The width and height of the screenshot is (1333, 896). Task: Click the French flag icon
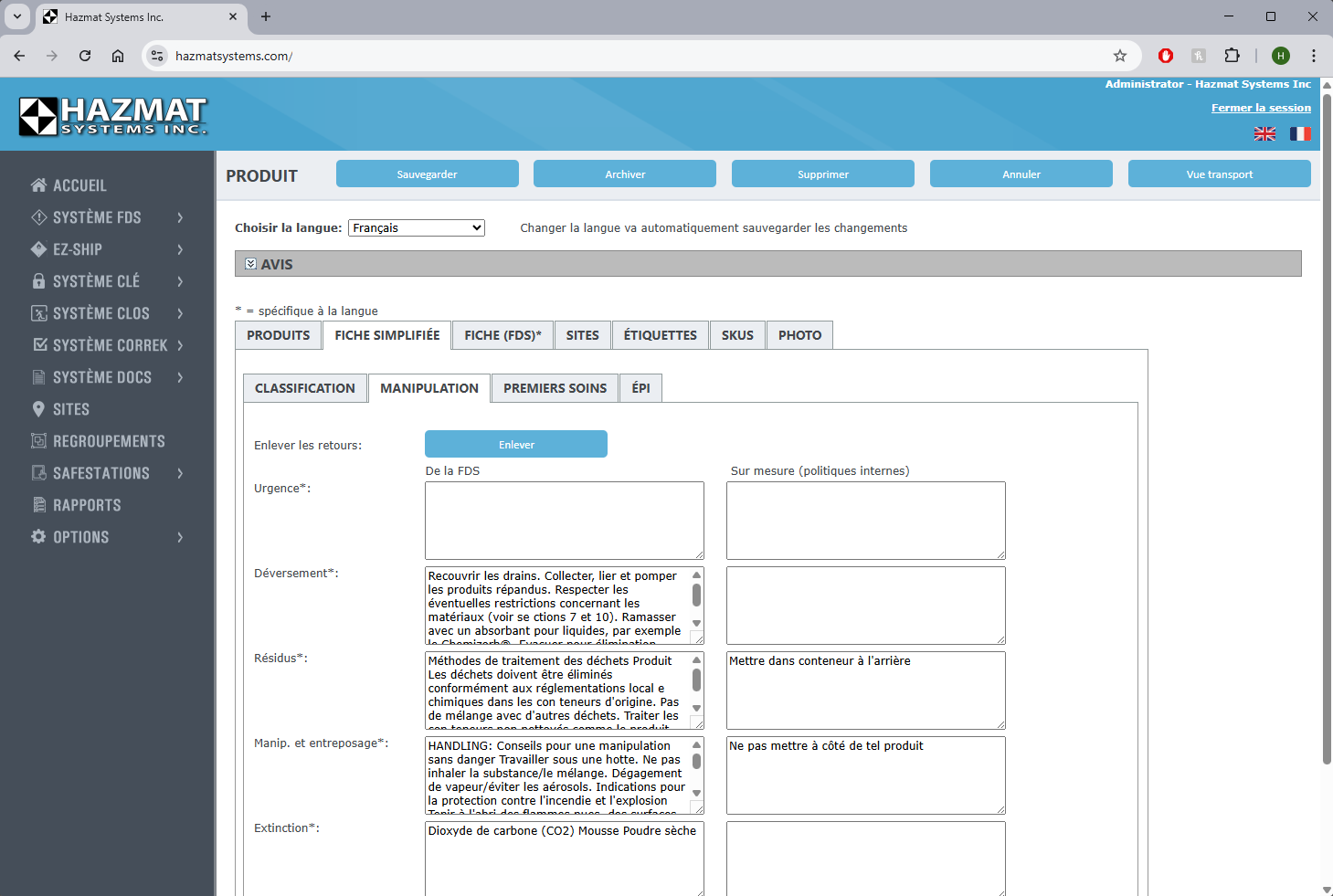click(1299, 134)
